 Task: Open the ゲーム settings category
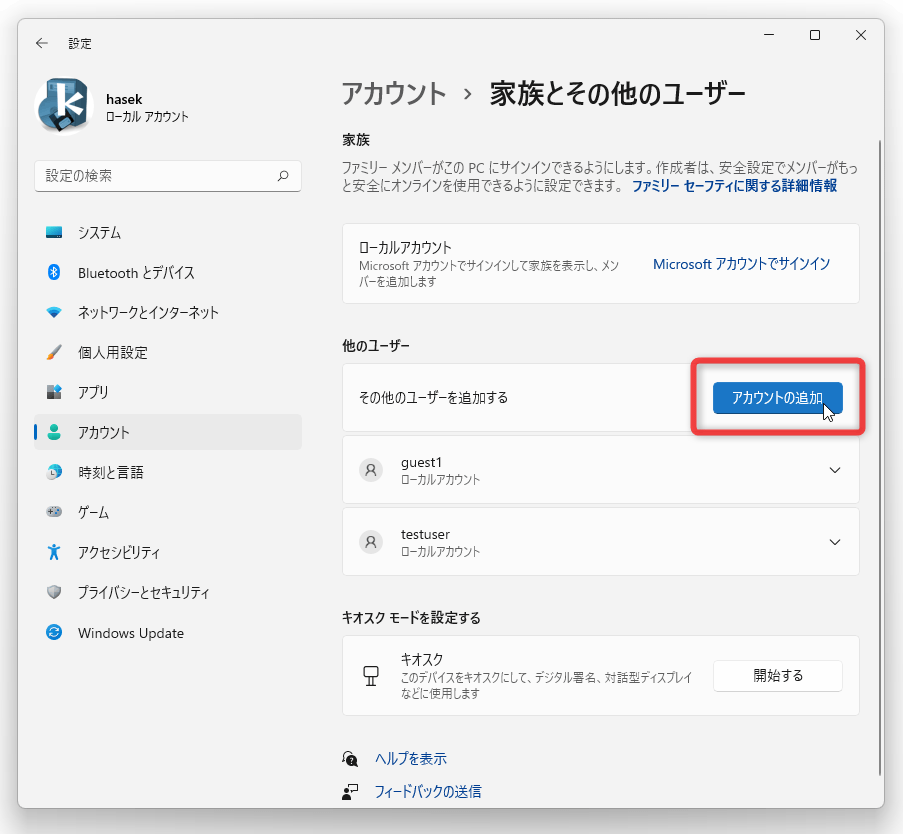pos(168,513)
